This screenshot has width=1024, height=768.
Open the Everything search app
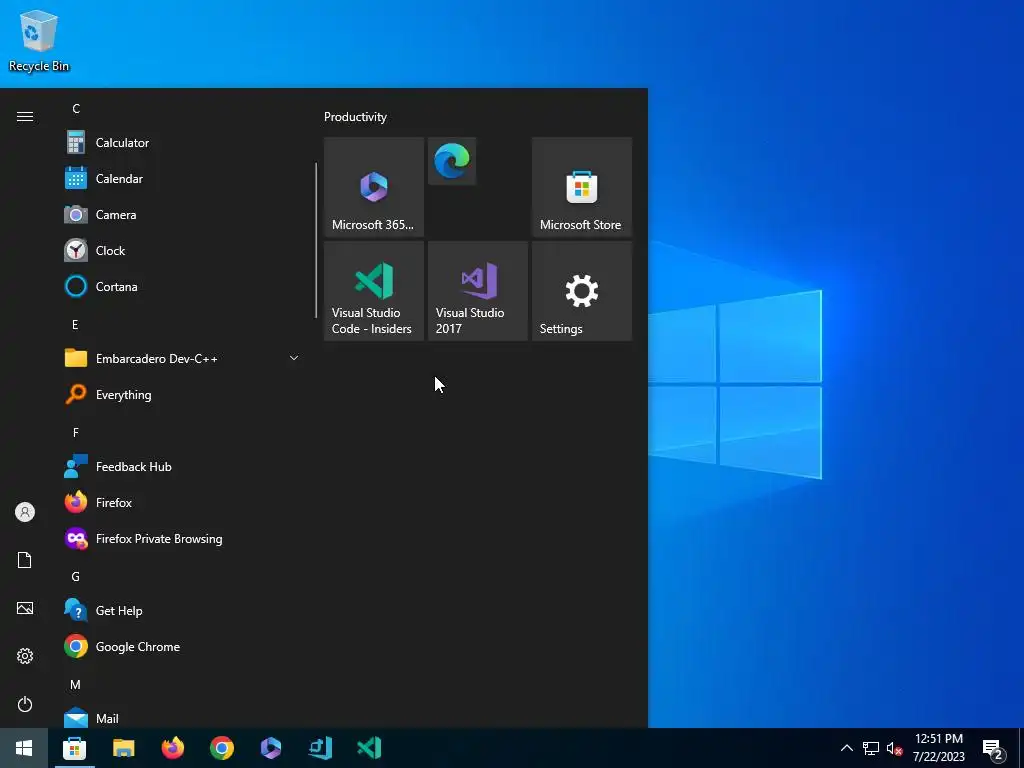coord(183,394)
